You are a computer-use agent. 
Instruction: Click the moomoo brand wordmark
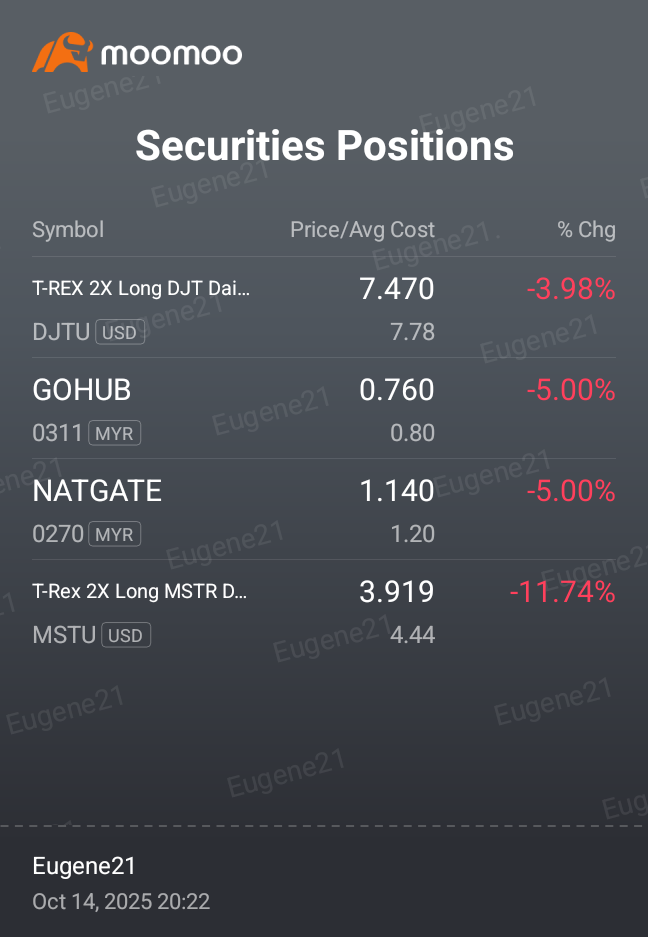172,54
